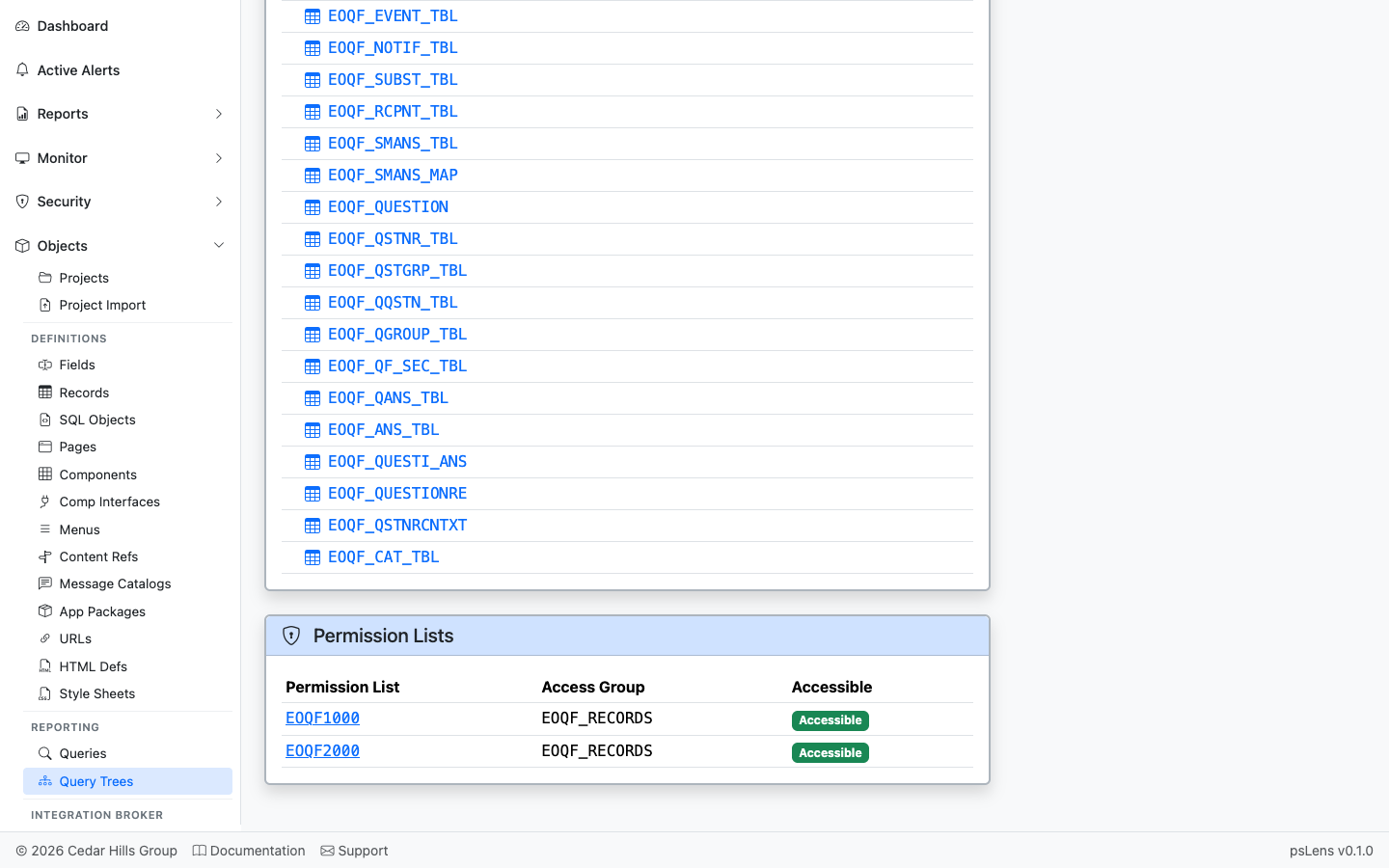Screen dimensions: 1389x868
Task: Open the EOQF_NOTIF_TBL record link
Action: click(x=393, y=47)
